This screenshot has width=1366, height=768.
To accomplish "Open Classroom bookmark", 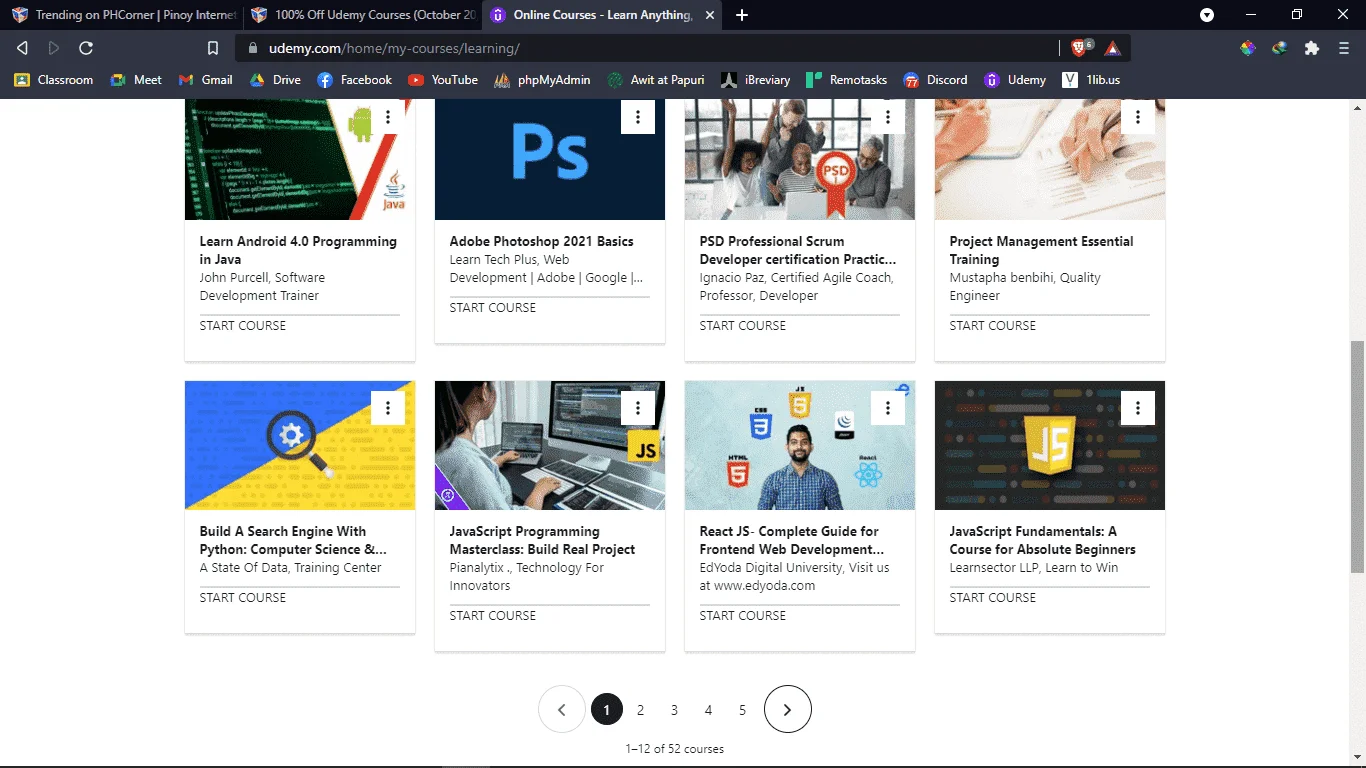I will coord(54,80).
